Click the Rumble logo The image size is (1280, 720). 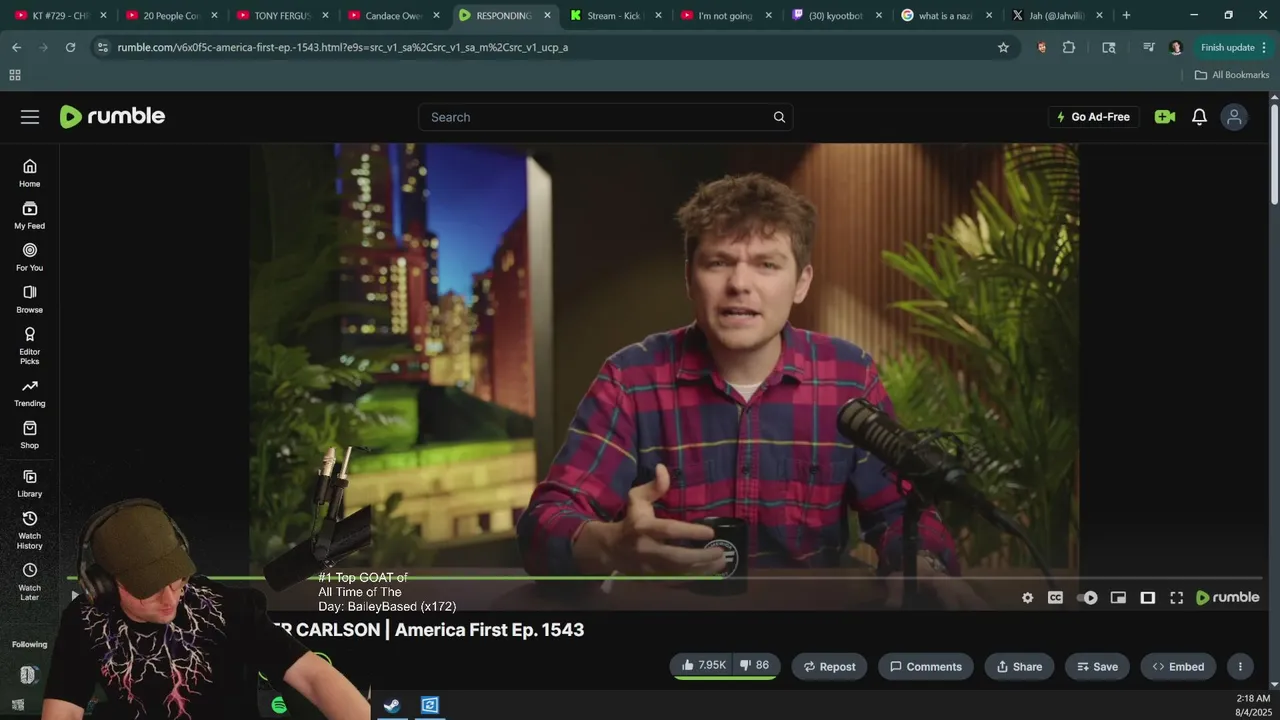(x=112, y=117)
